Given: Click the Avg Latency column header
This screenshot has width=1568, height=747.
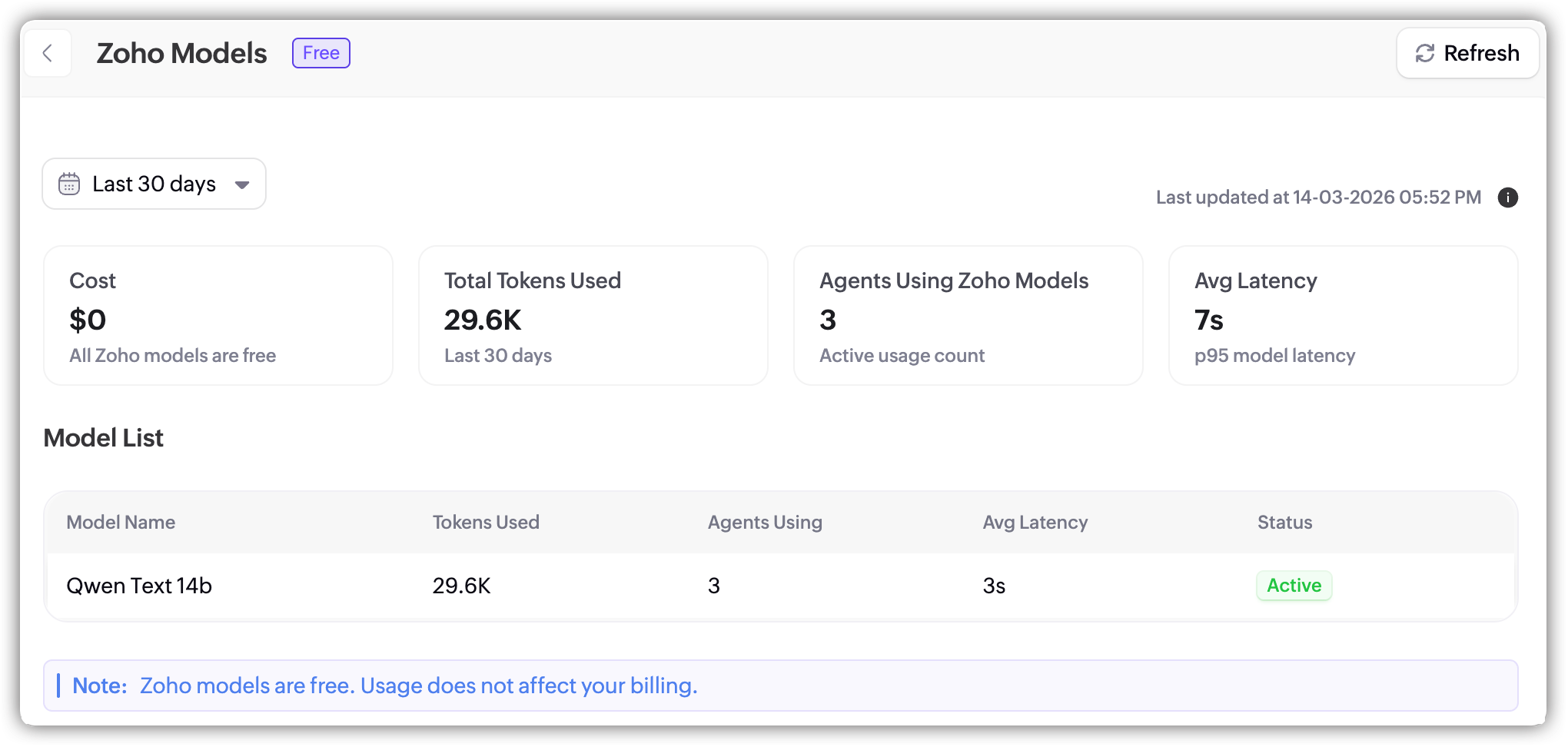Looking at the screenshot, I should point(1035,523).
